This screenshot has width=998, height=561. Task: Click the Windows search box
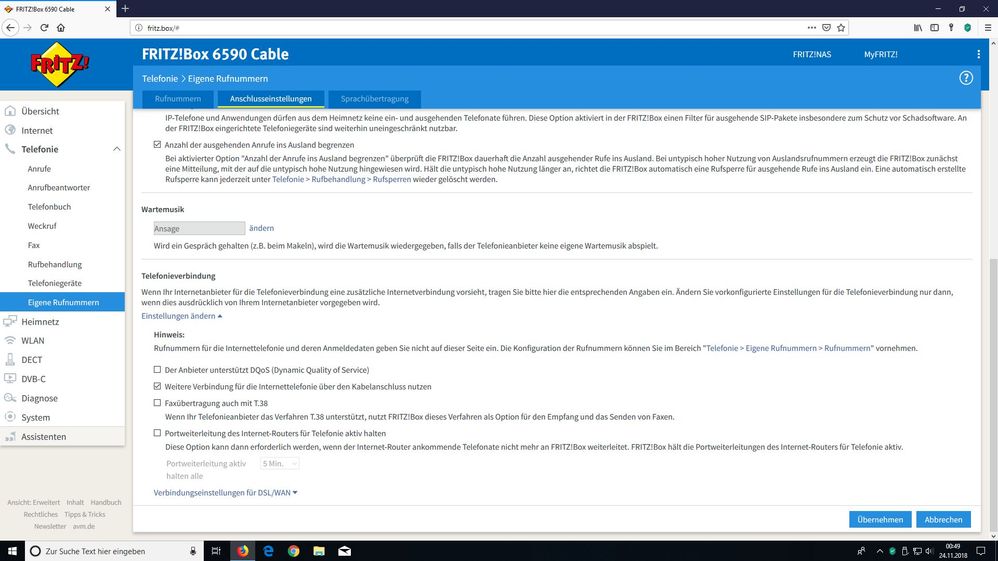pos(115,551)
